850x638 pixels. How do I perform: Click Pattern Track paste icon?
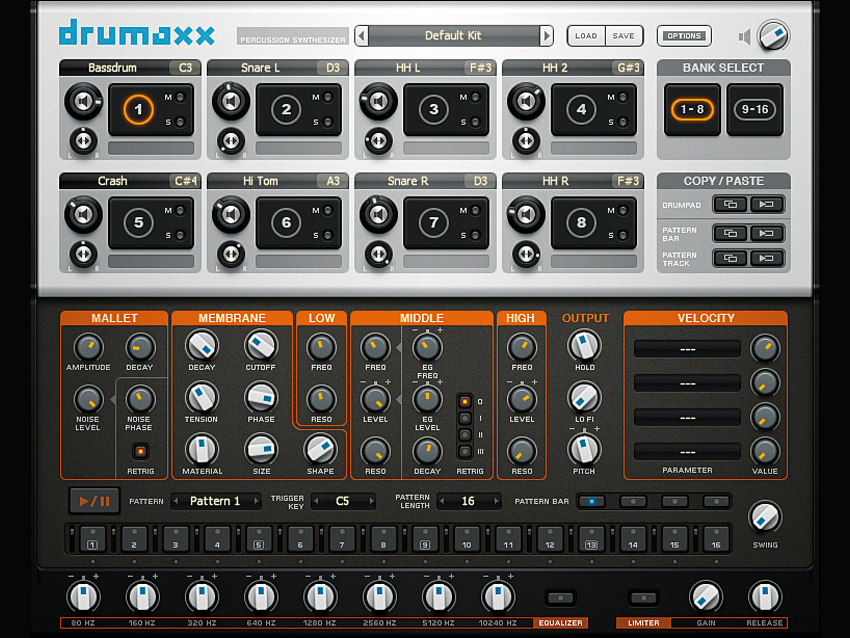(767, 258)
